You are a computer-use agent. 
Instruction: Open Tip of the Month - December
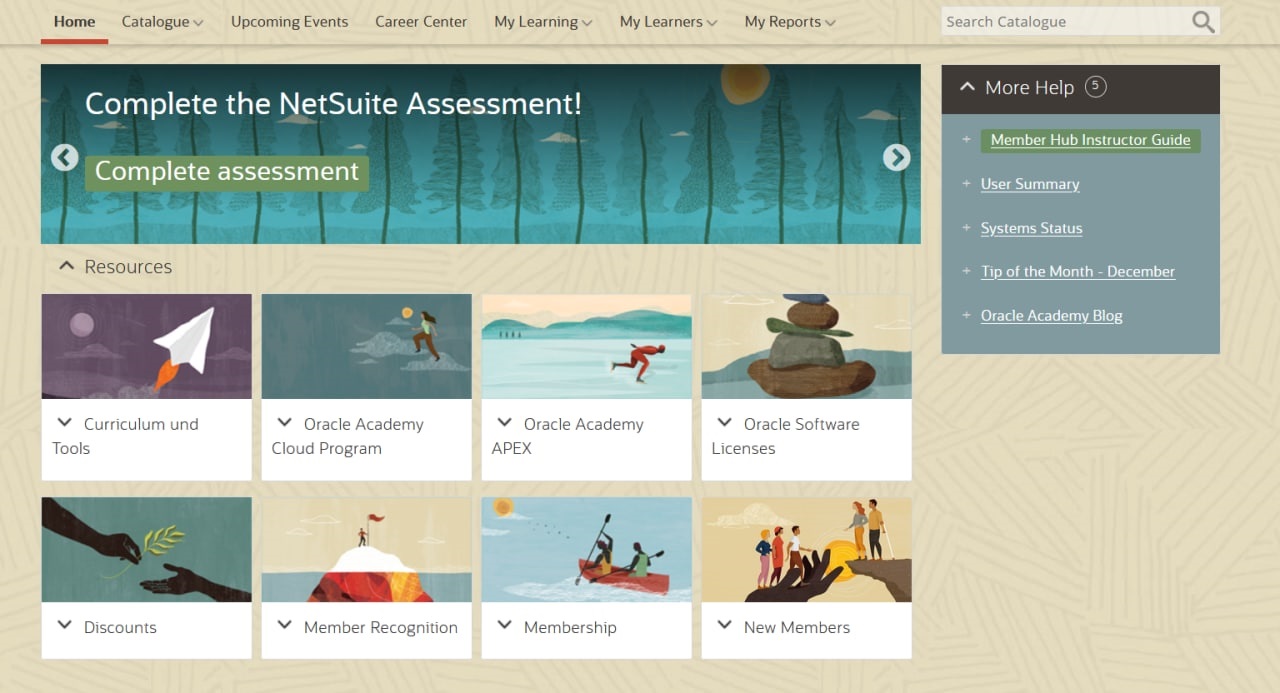coord(1077,272)
